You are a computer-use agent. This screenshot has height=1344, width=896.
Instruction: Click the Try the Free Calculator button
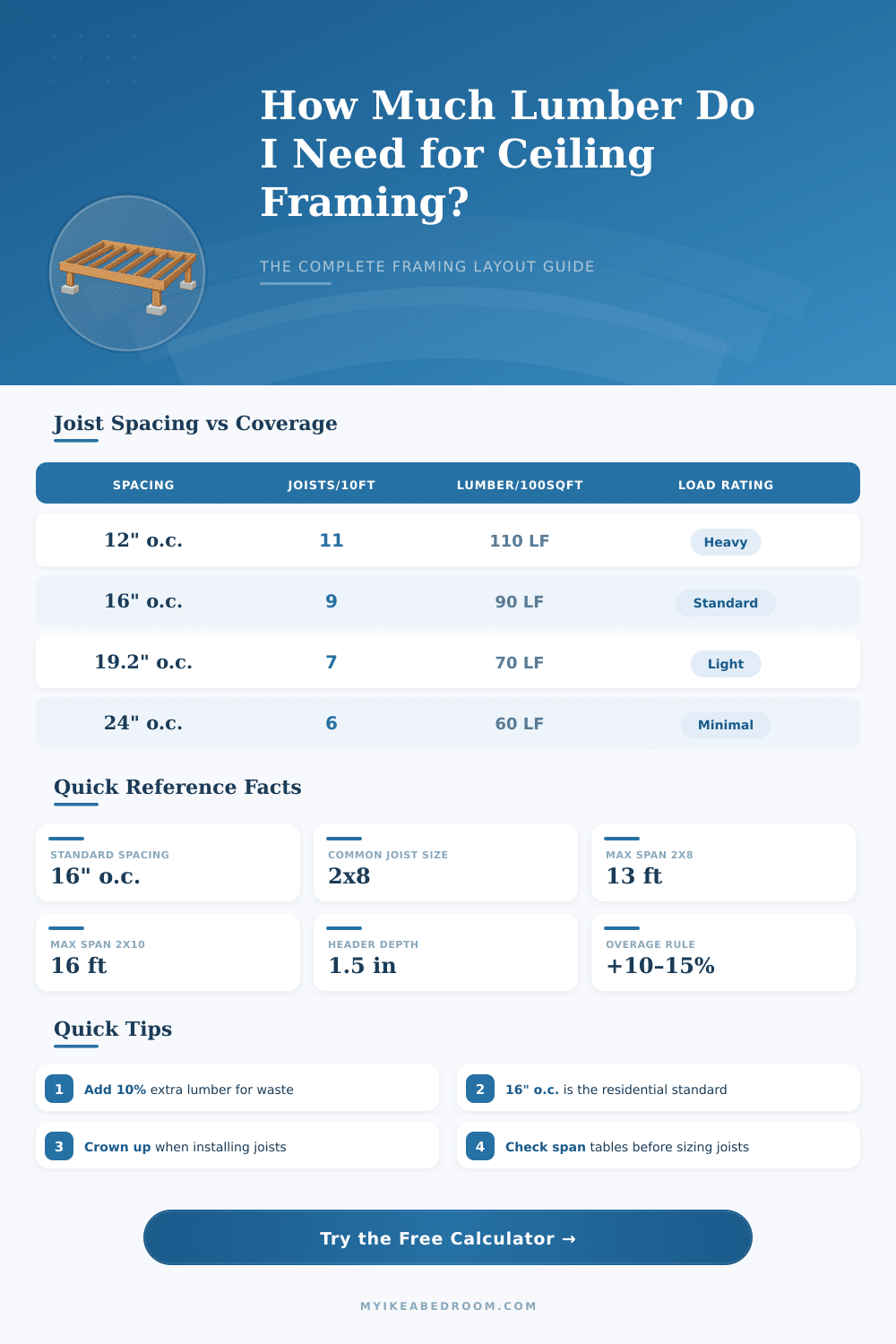(x=447, y=1238)
